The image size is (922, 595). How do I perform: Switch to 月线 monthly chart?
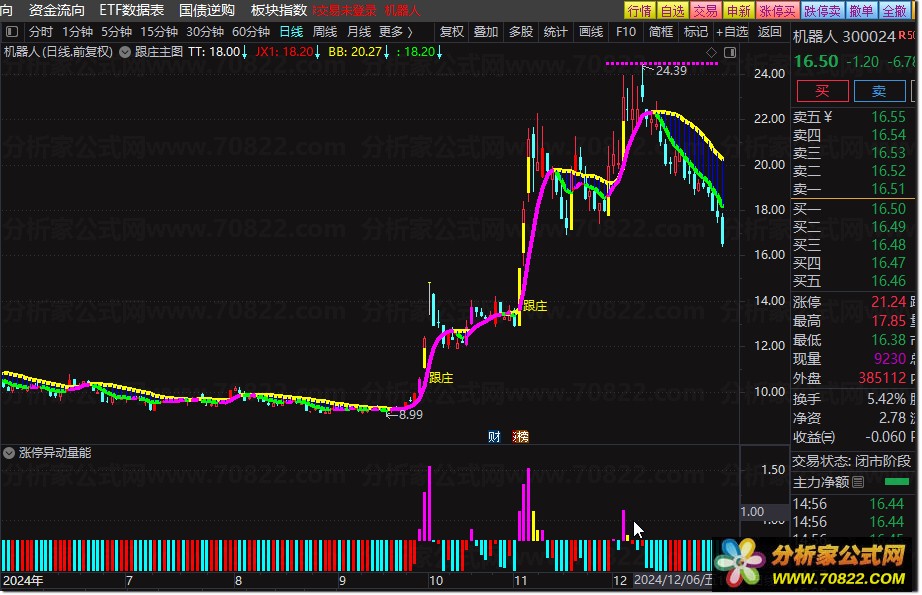(359, 32)
